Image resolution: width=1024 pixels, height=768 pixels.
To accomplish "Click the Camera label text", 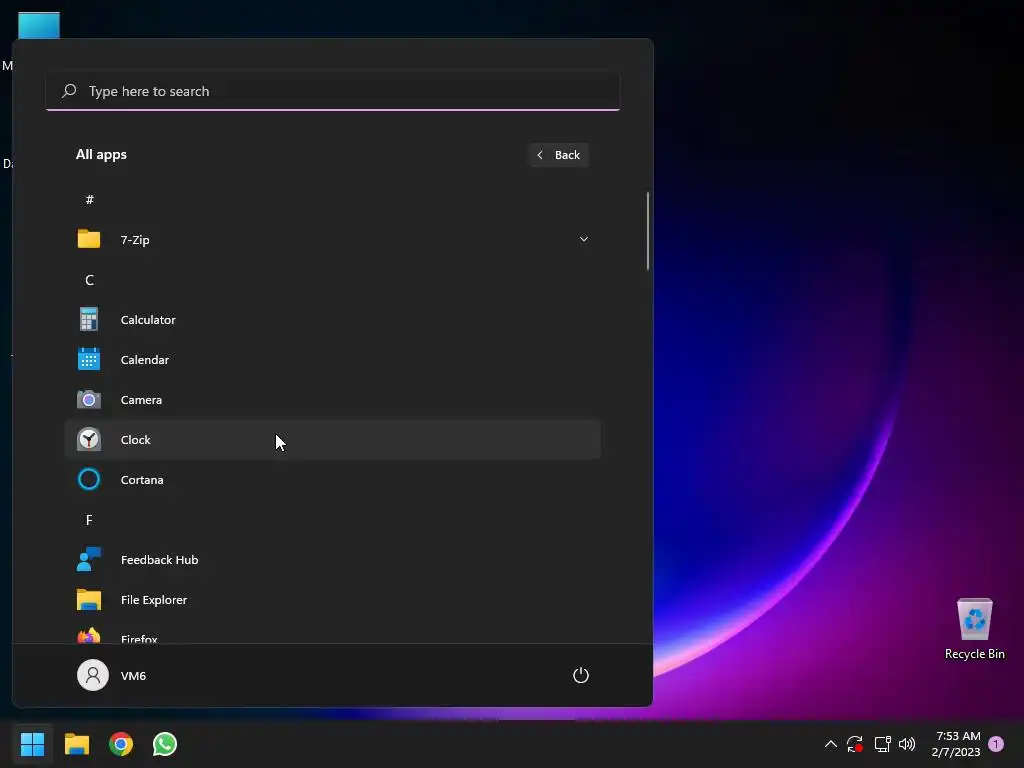I will [x=142, y=400].
